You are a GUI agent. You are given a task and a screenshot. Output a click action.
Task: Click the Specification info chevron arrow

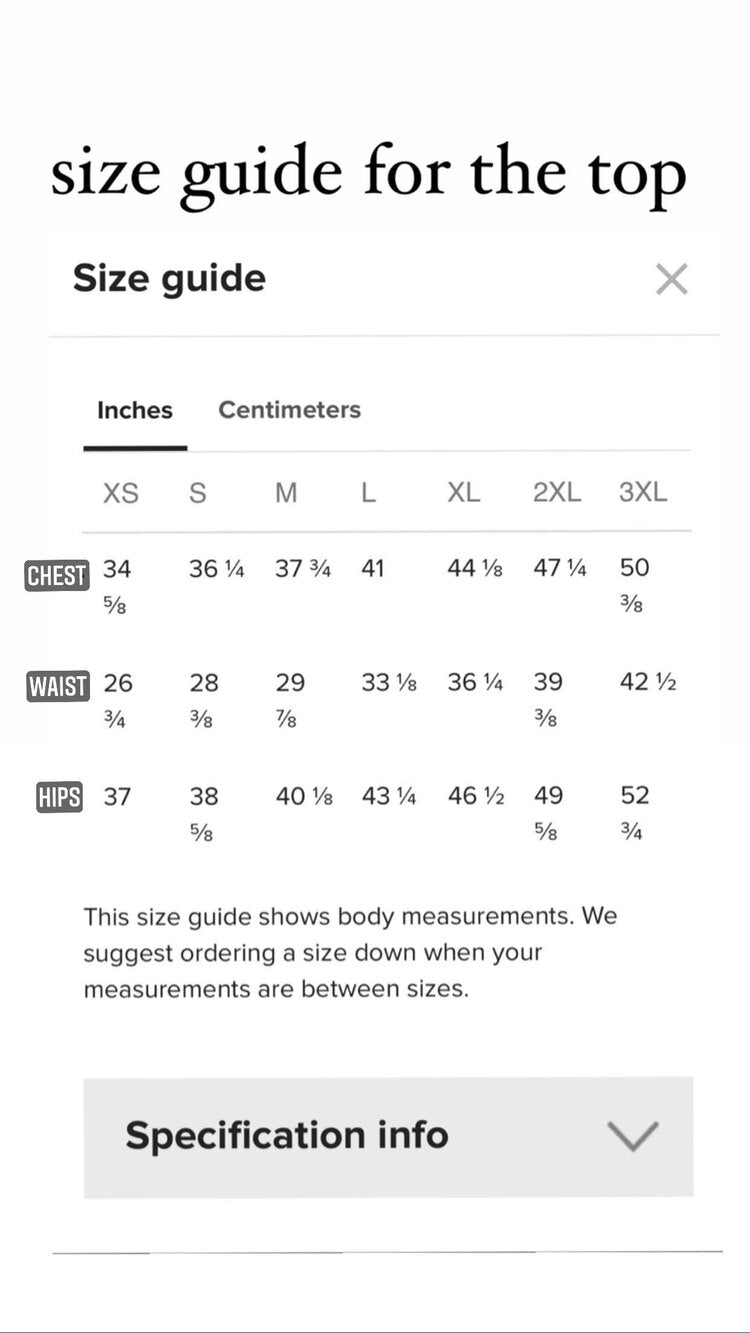[x=633, y=1136]
